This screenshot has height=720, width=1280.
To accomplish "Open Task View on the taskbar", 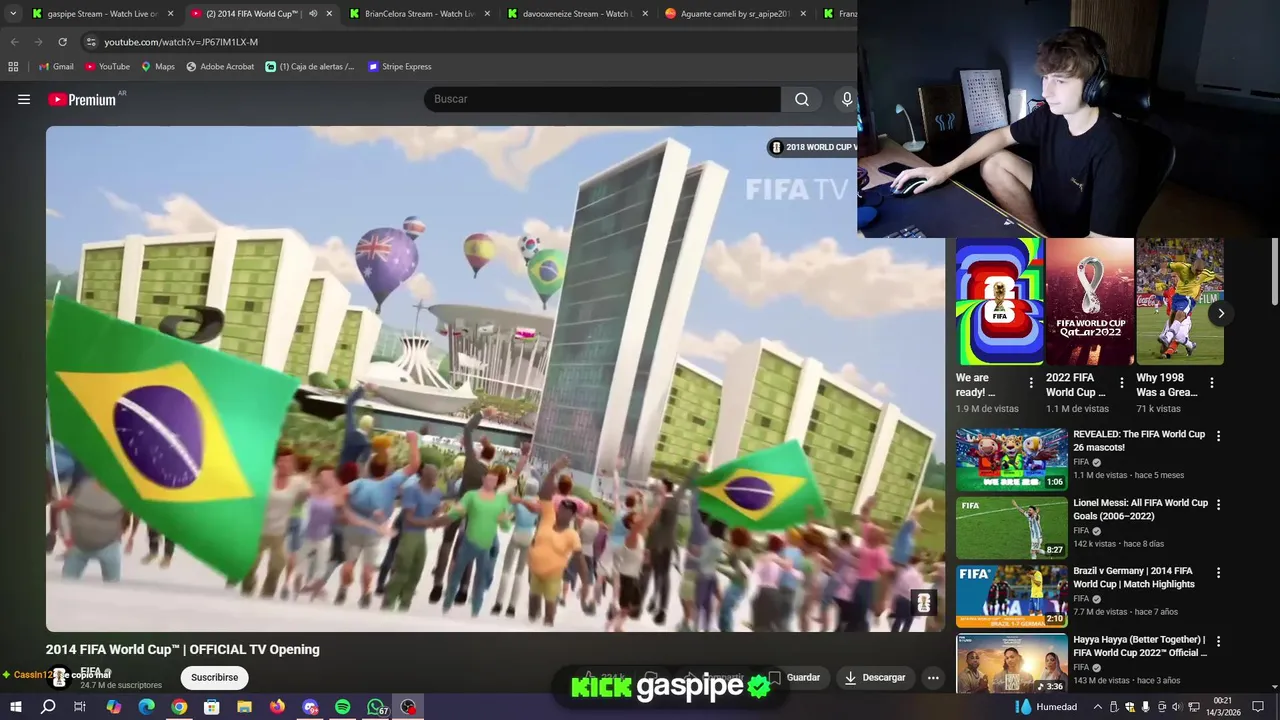I will (x=80, y=707).
